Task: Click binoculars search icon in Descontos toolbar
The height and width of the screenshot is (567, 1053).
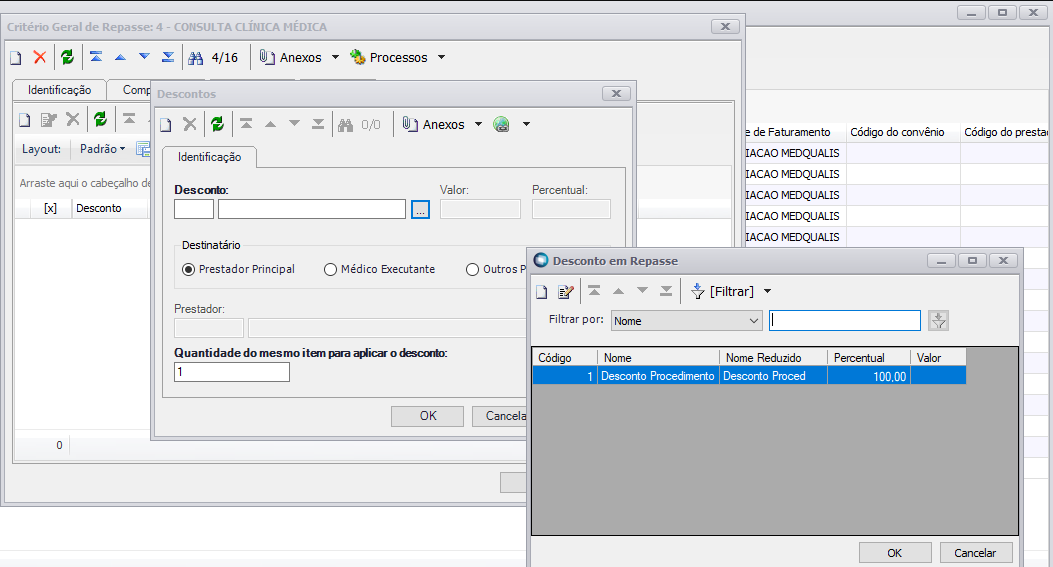Action: point(346,125)
